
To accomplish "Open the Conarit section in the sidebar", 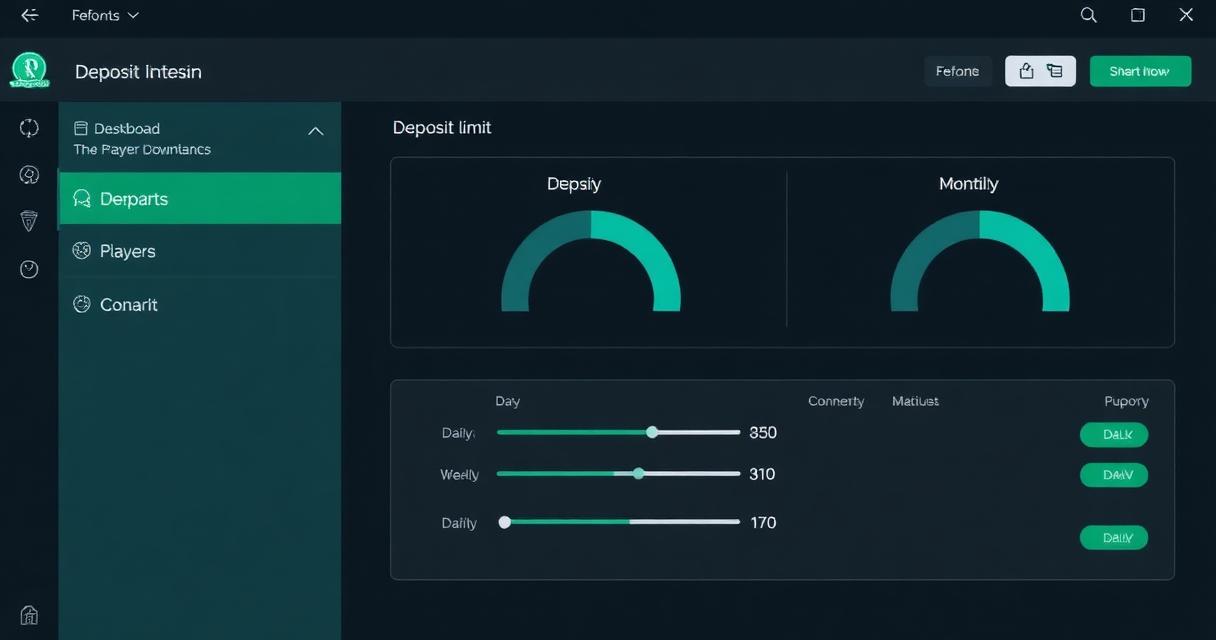I will 128,304.
